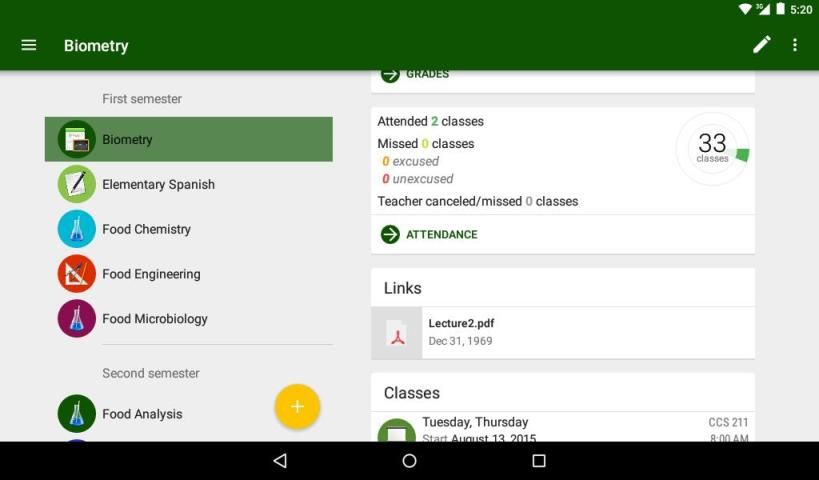Tap the PDF file icon

coord(397,334)
